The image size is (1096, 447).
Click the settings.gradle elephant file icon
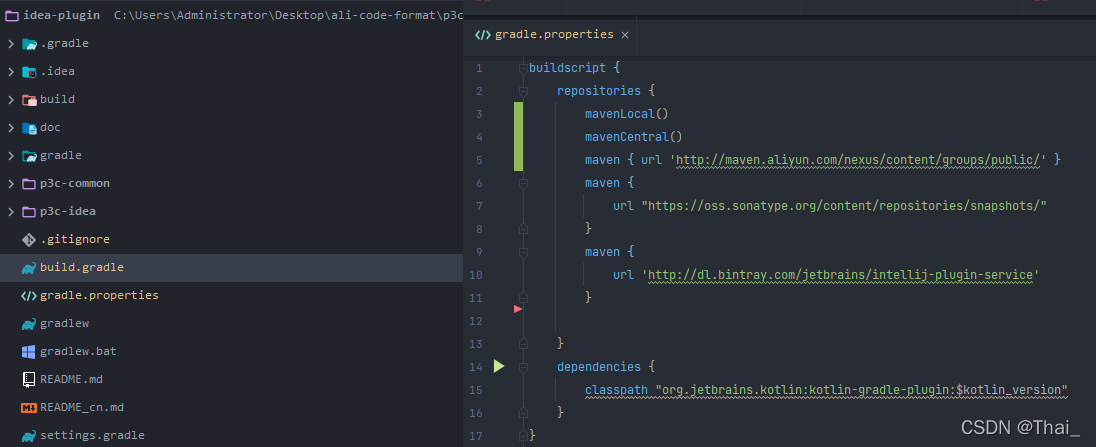29,435
